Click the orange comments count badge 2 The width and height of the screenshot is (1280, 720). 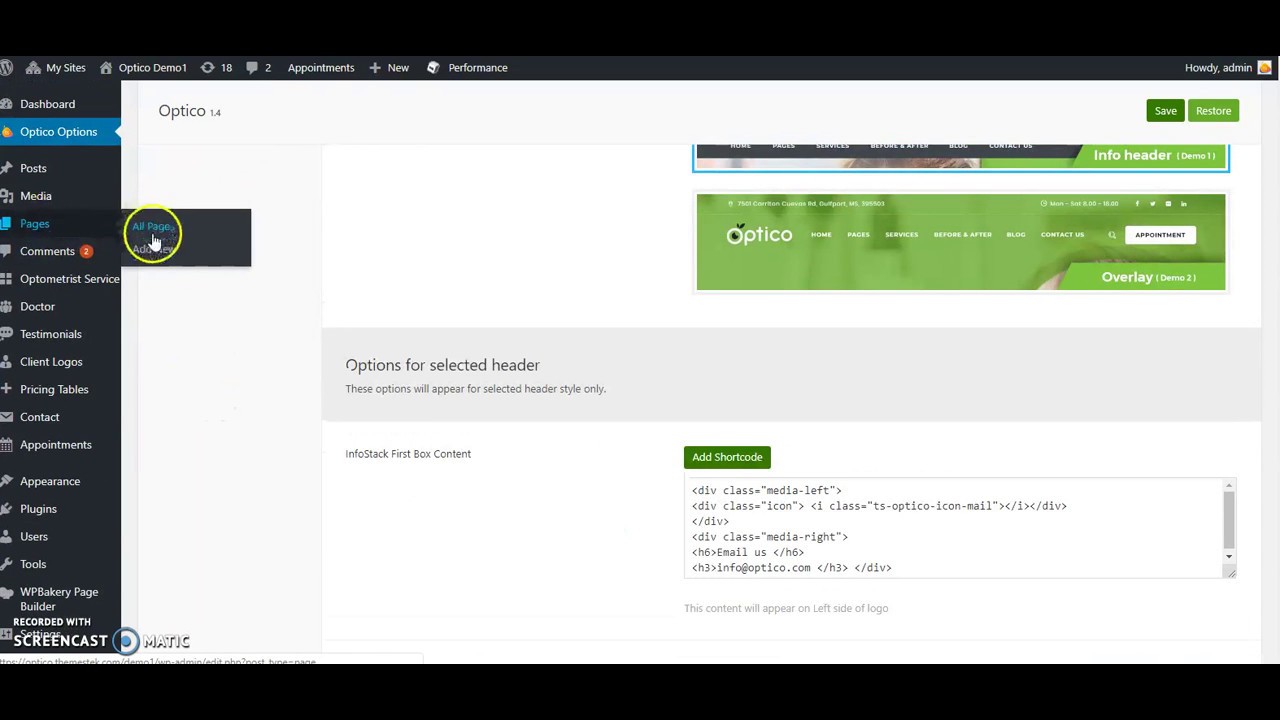pyautogui.click(x=86, y=251)
